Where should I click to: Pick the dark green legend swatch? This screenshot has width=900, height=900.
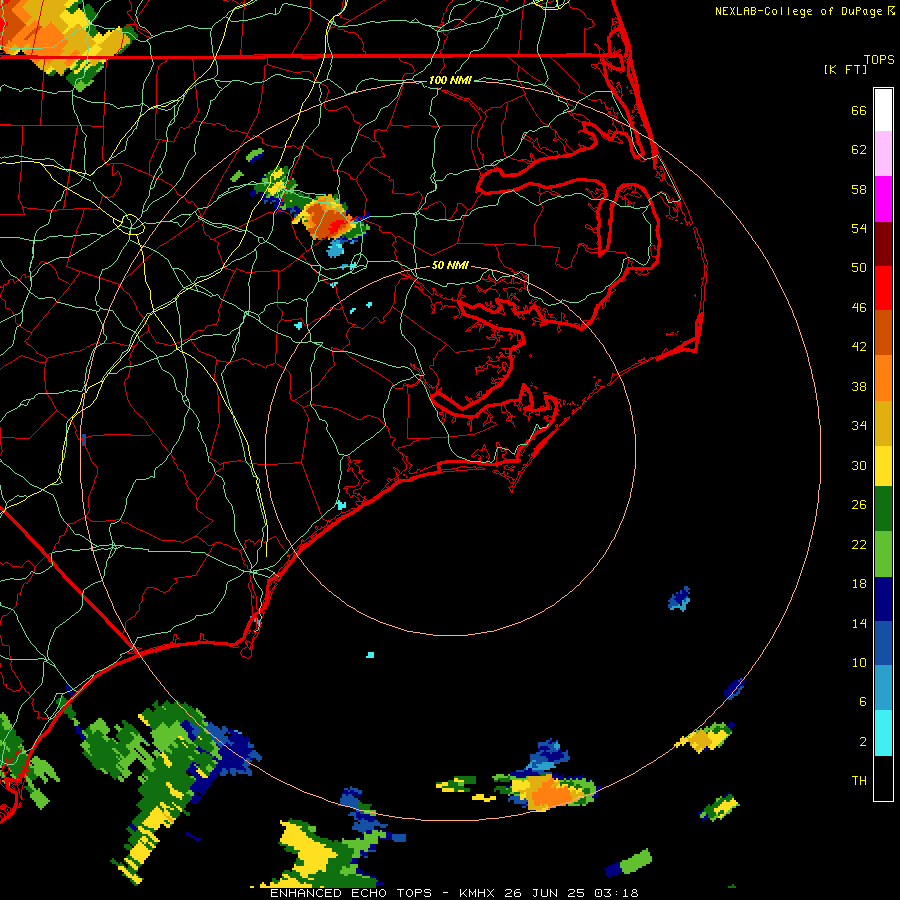(883, 509)
